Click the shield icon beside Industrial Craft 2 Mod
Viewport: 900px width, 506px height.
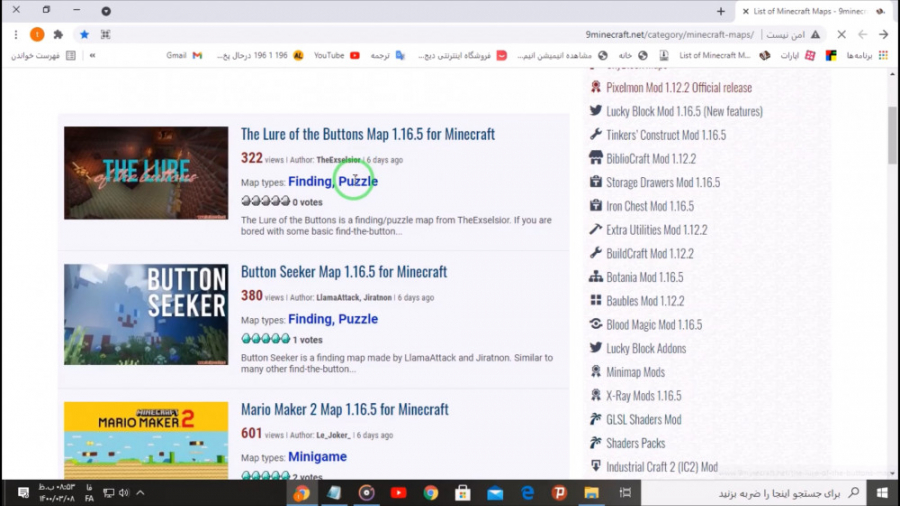[x=595, y=466]
